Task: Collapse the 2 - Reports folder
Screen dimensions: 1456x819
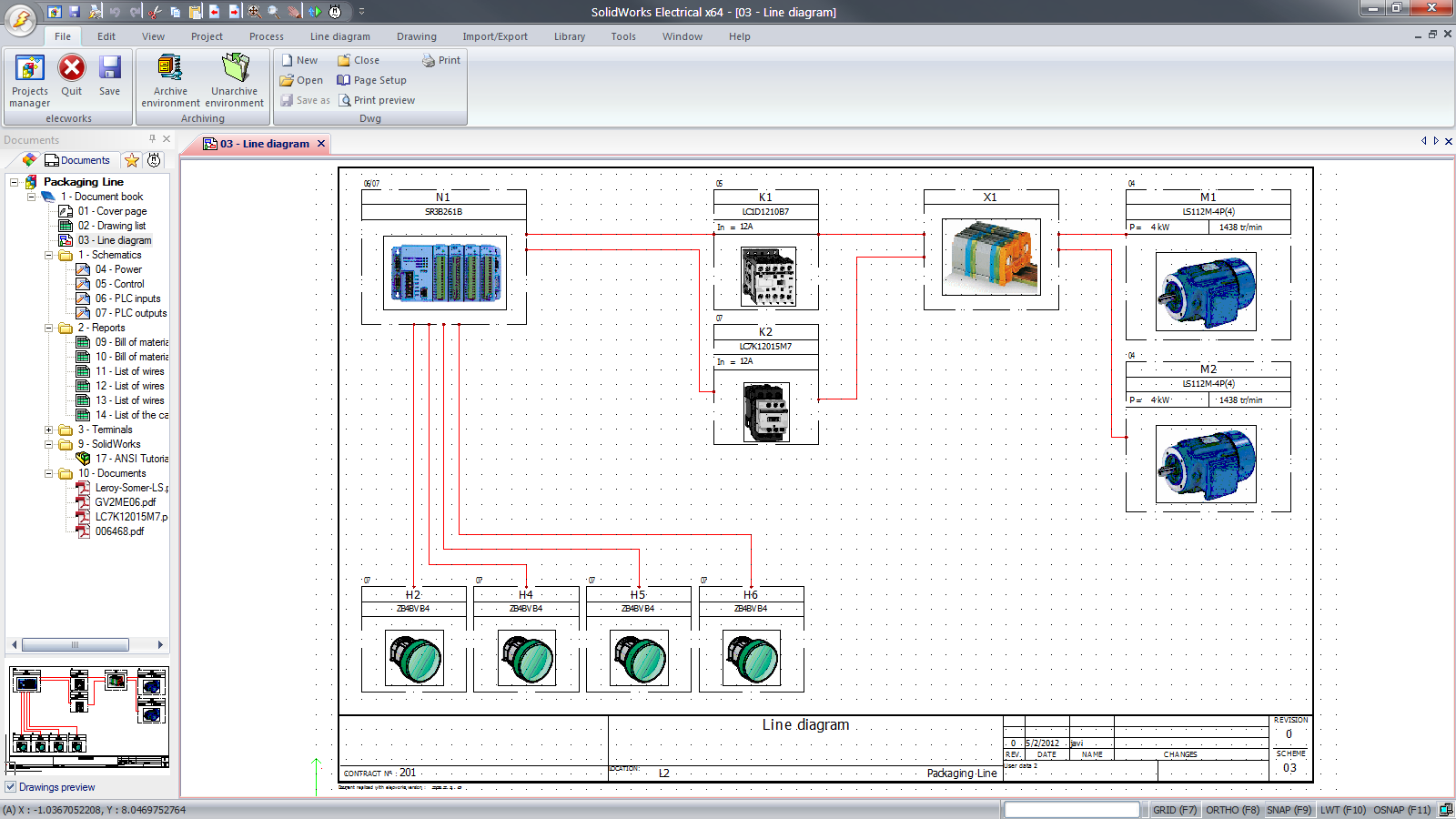Action: coord(49,328)
